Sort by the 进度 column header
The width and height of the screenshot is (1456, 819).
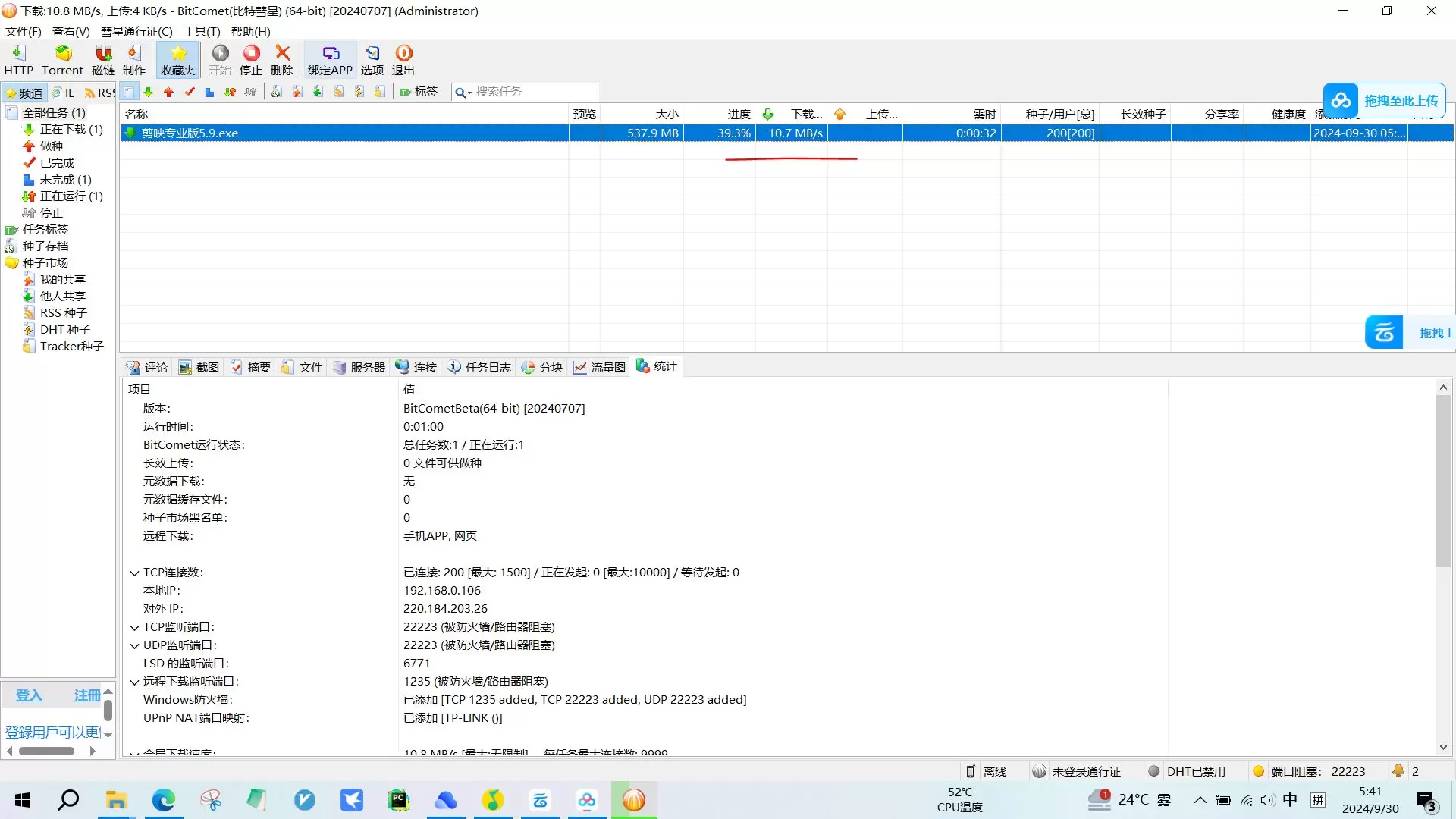point(719,114)
